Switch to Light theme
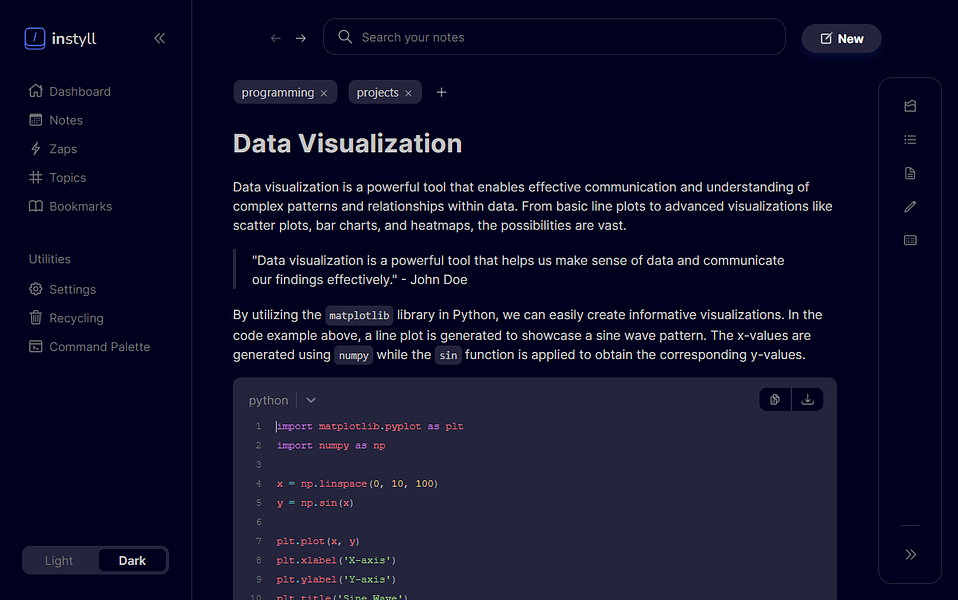The height and width of the screenshot is (600, 958). tap(59, 560)
